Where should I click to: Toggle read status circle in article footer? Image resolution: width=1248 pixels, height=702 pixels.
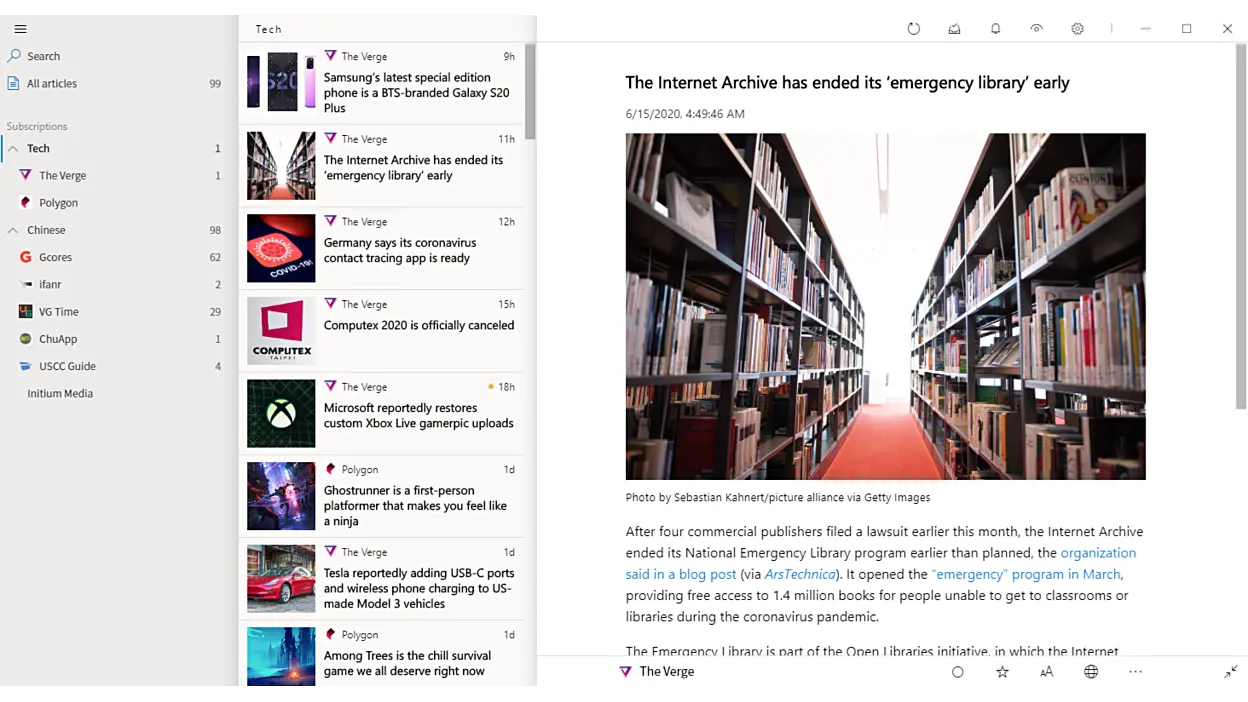[x=957, y=672]
